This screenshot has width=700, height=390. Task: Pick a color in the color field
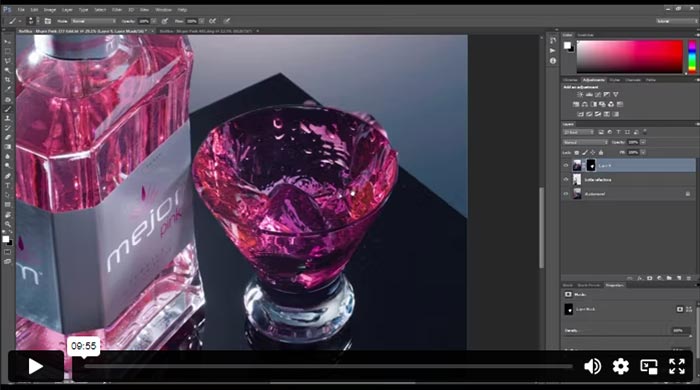(629, 56)
